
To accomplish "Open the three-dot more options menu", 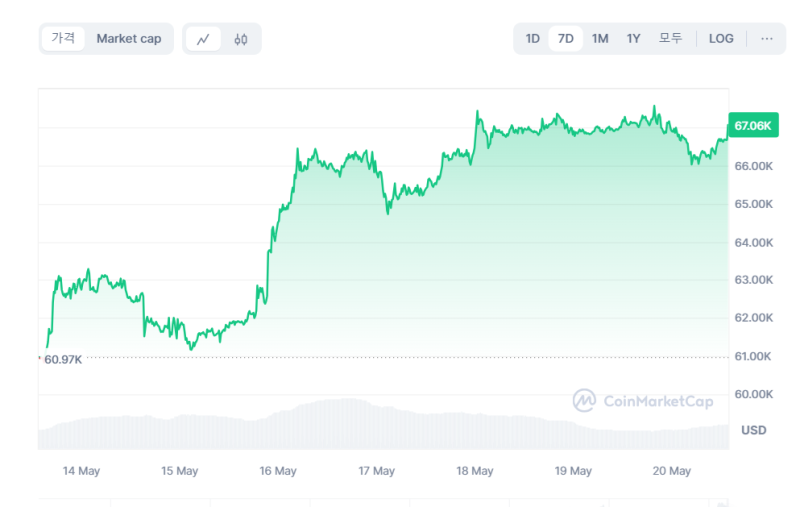I will (x=766, y=38).
